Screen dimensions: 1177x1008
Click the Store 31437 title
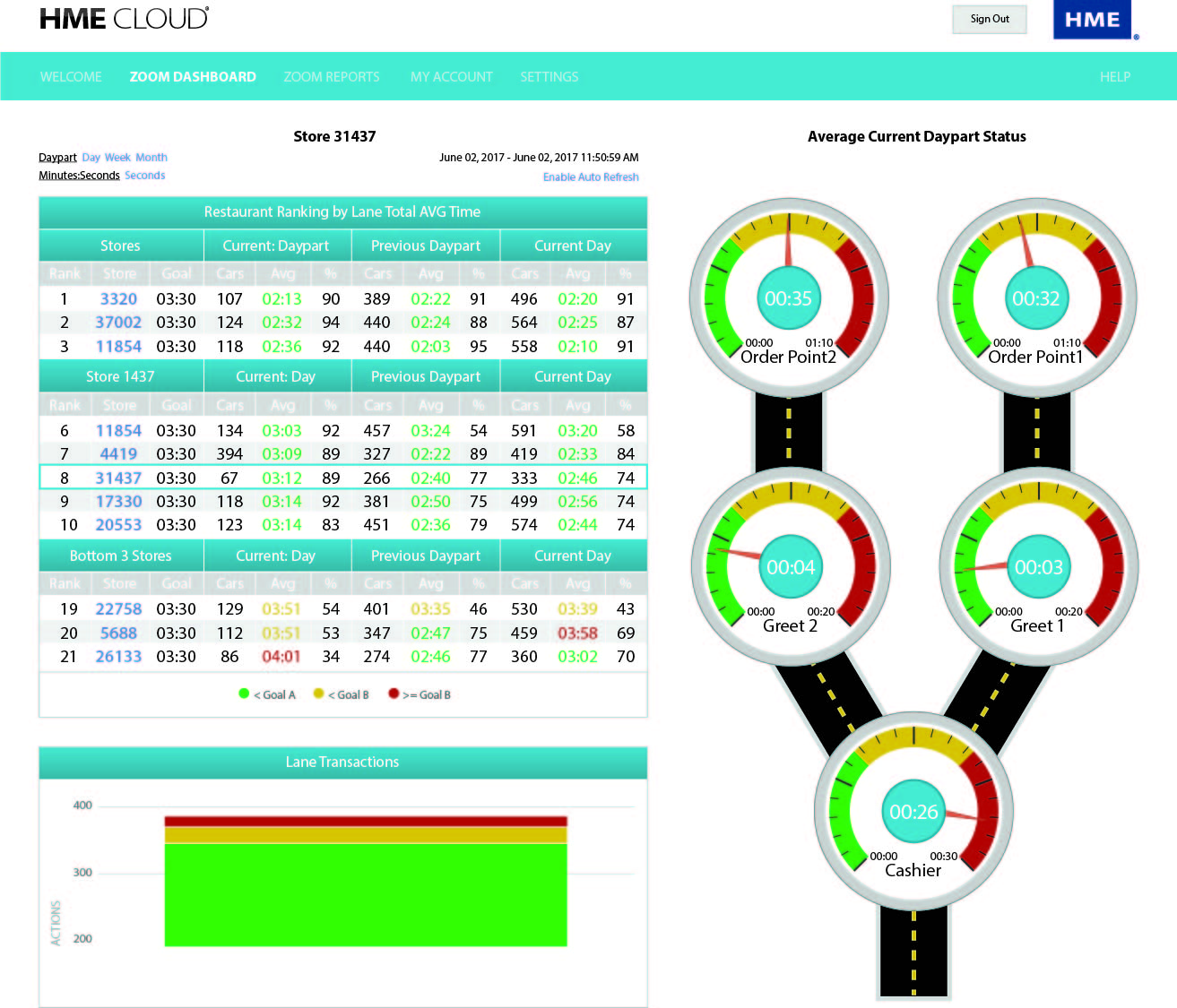coord(334,136)
